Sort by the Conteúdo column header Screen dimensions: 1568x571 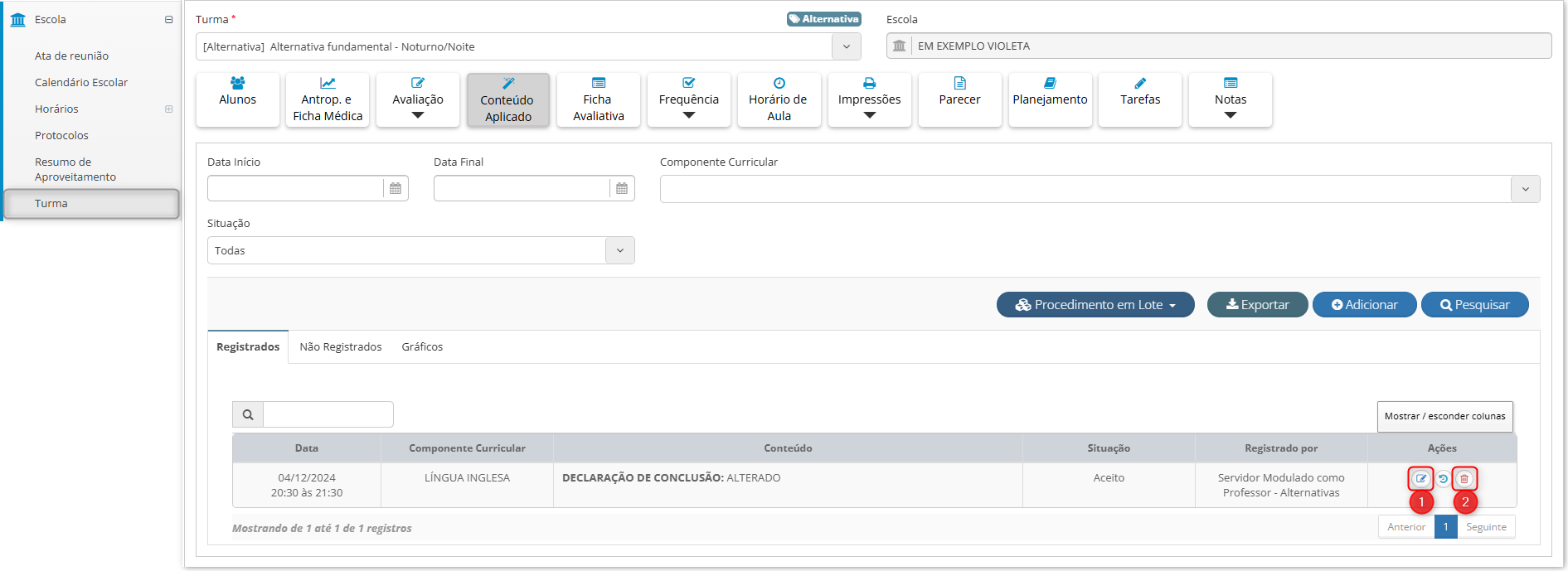(x=788, y=448)
